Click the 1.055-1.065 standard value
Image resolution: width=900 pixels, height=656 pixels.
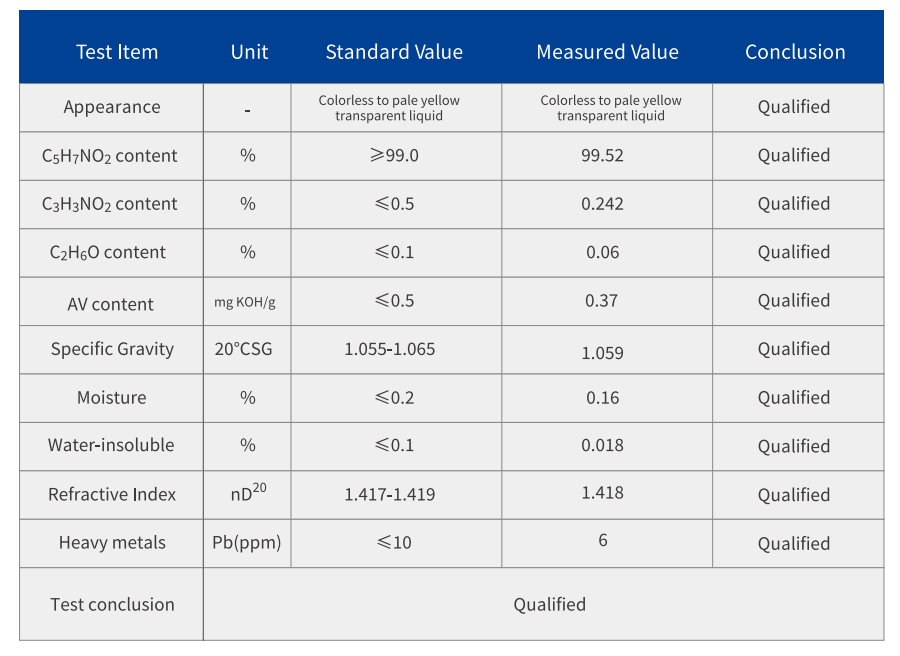pos(390,349)
